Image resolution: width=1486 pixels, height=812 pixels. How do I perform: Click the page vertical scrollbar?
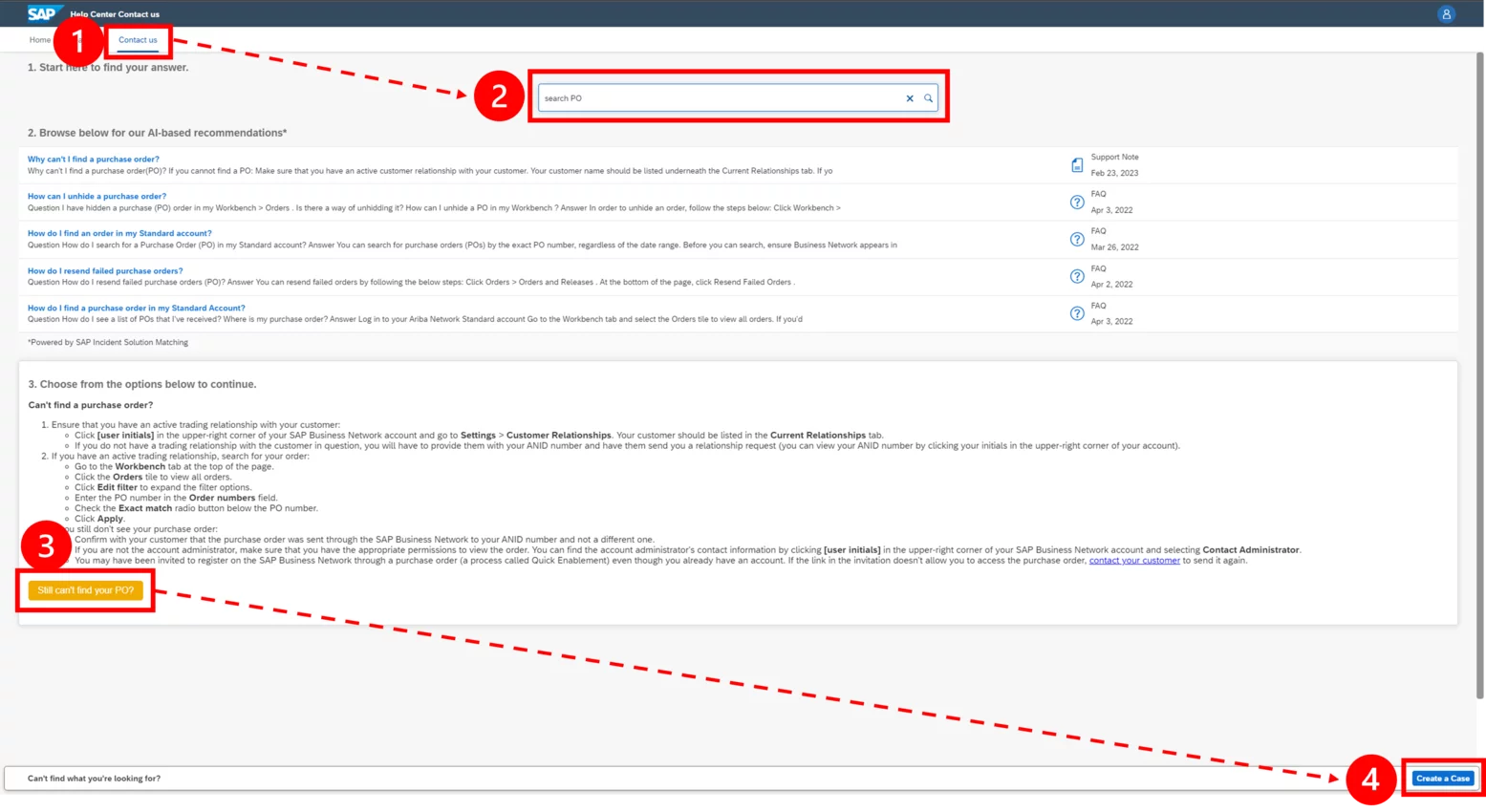point(1480,374)
